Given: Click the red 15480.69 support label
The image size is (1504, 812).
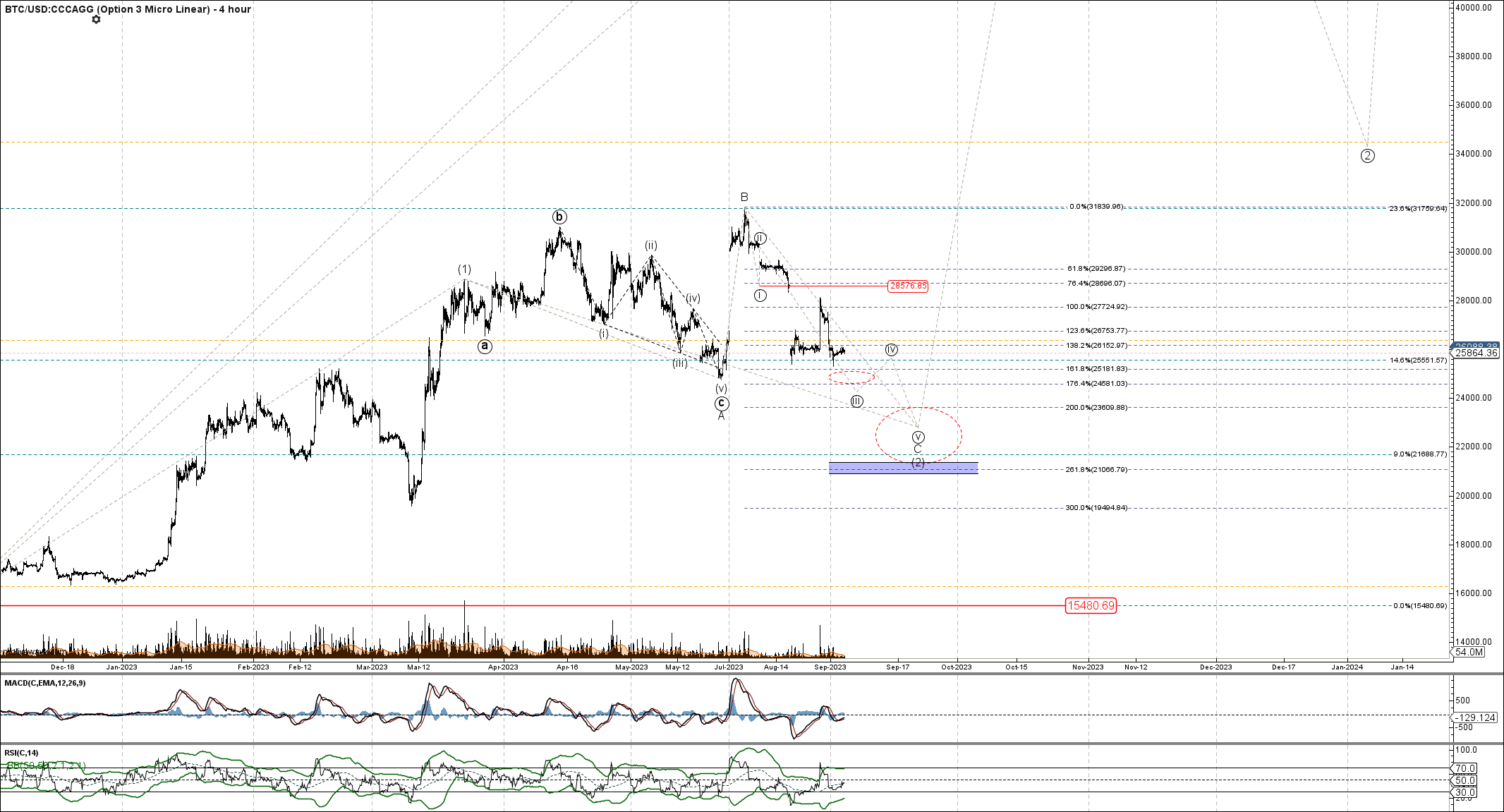Looking at the screenshot, I should [x=1091, y=605].
